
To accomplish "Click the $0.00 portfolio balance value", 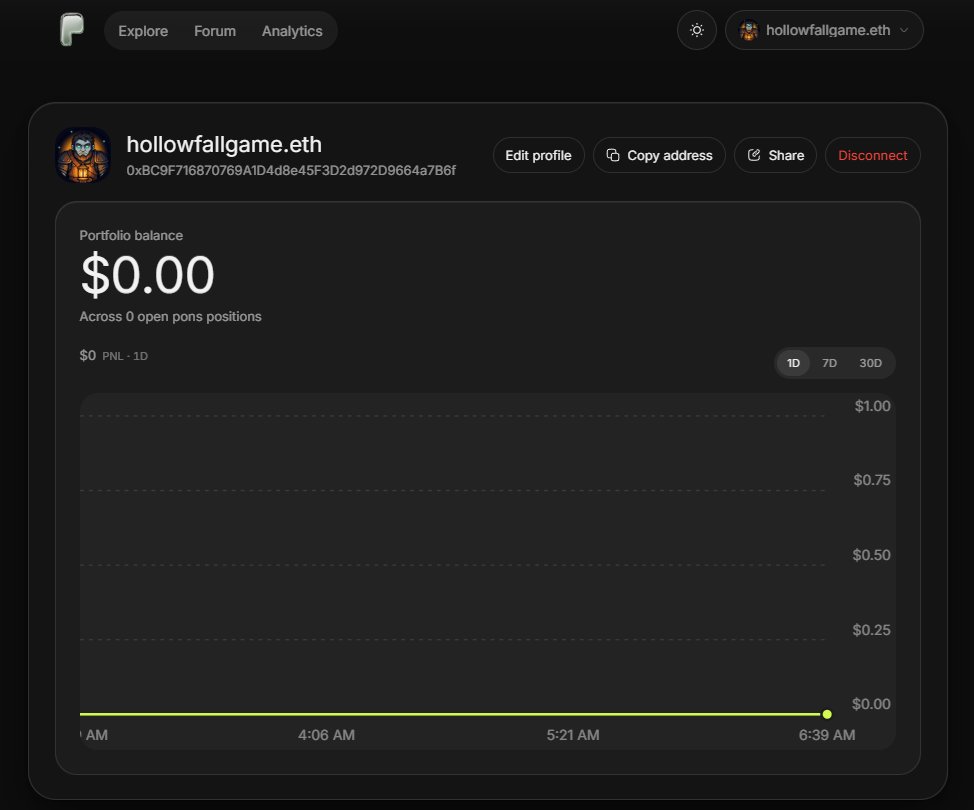I will click(x=147, y=275).
